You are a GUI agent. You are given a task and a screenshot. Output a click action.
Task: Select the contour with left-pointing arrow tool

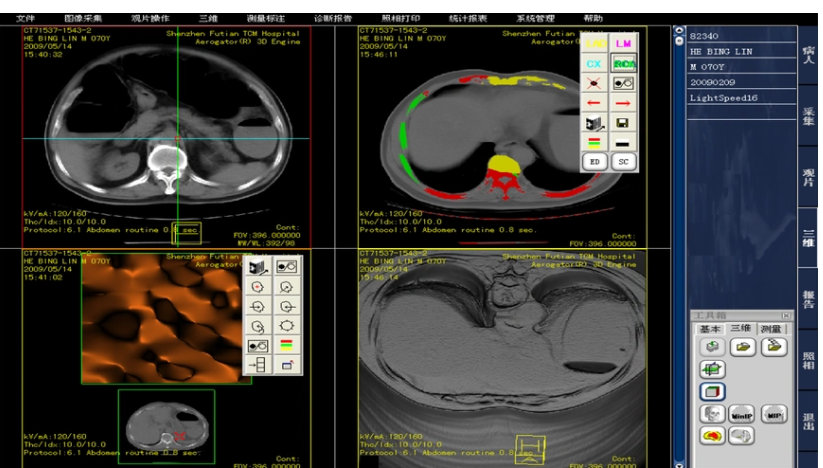[287, 306]
